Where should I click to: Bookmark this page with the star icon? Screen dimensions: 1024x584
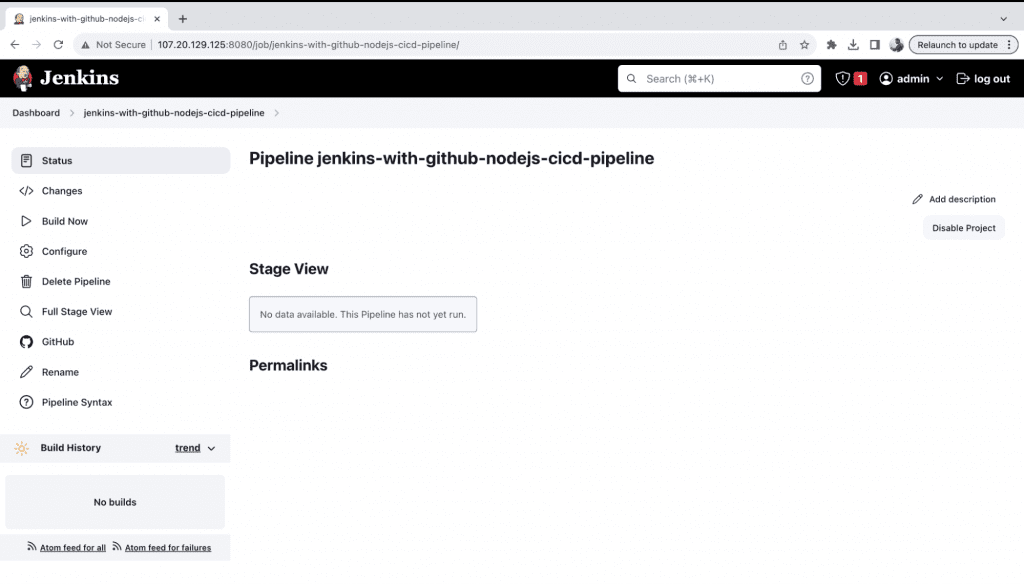point(805,45)
